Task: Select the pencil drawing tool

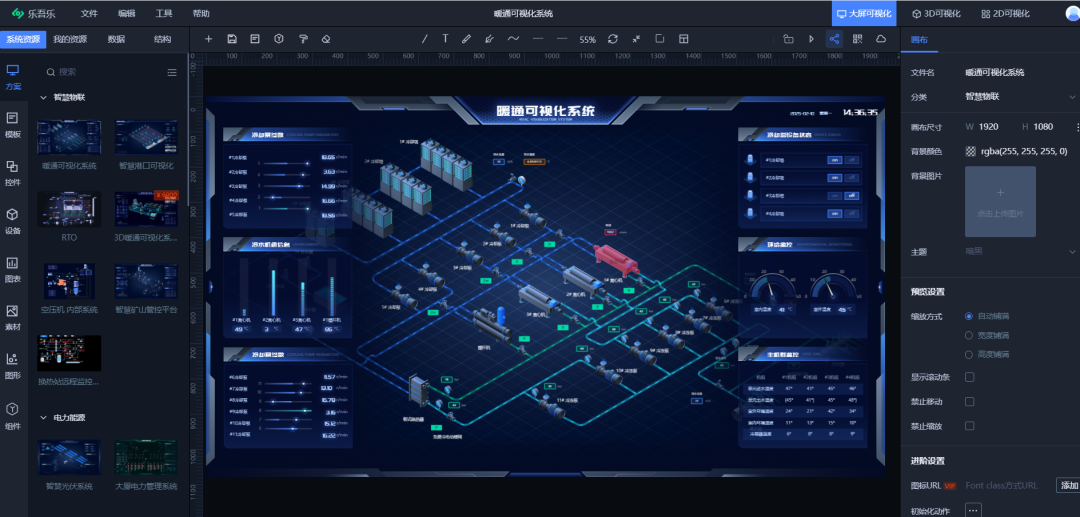Action: (466, 39)
